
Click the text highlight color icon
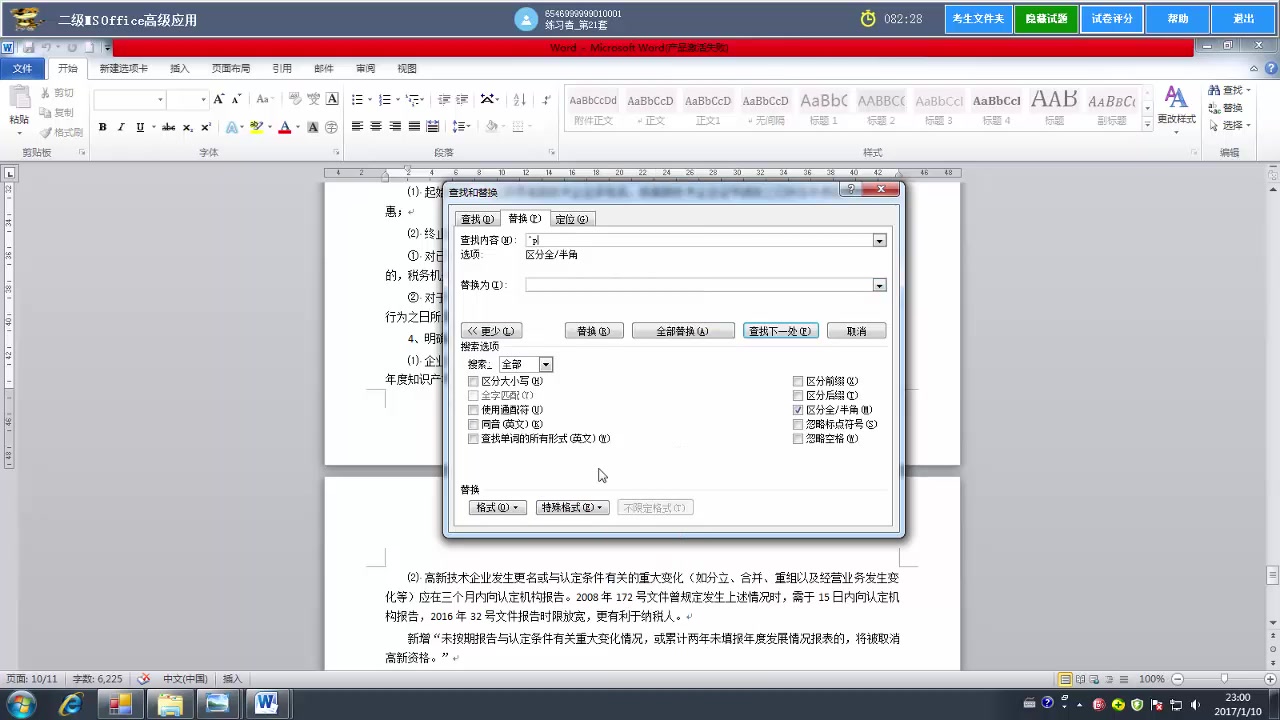point(256,127)
